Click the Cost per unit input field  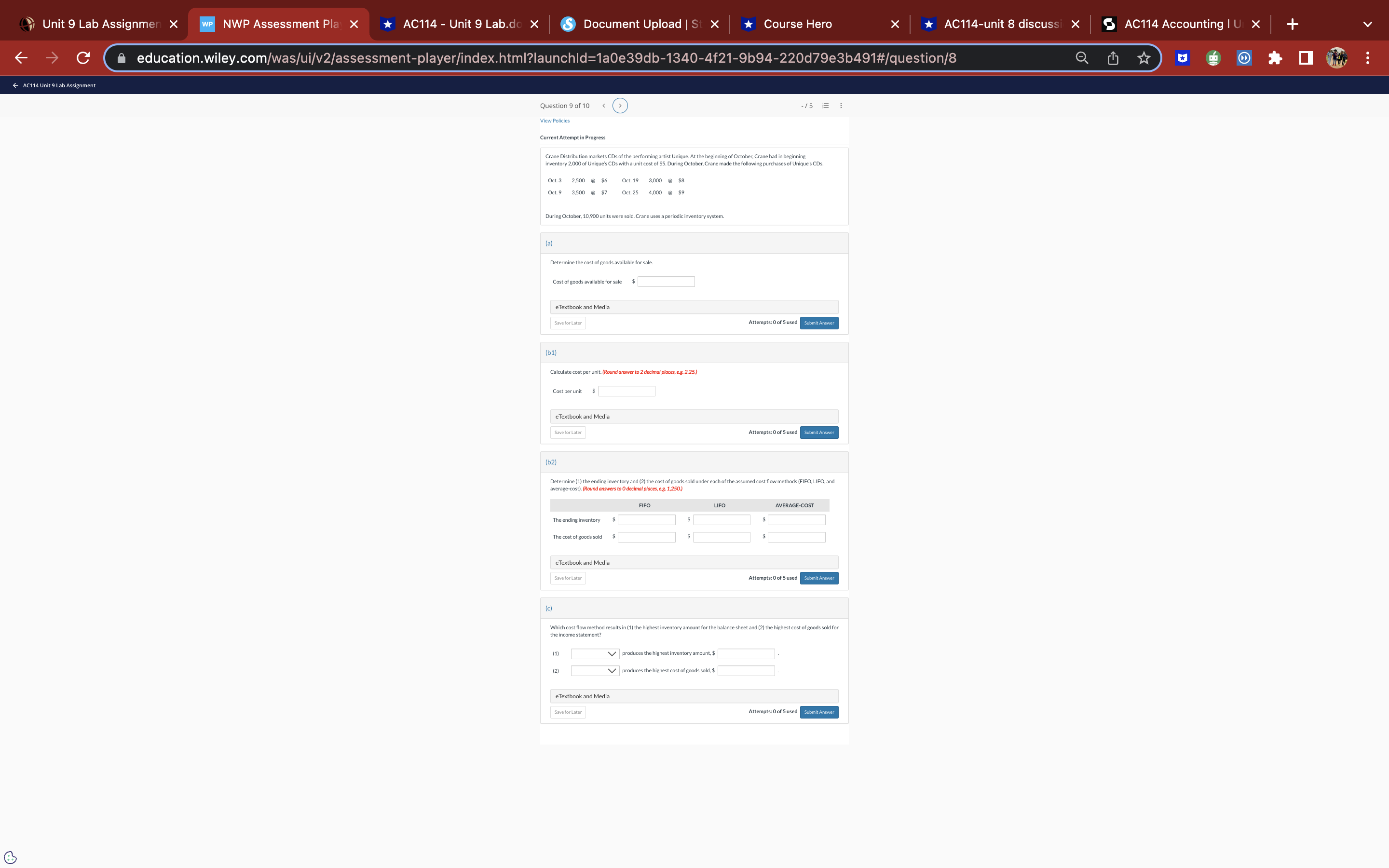626,391
